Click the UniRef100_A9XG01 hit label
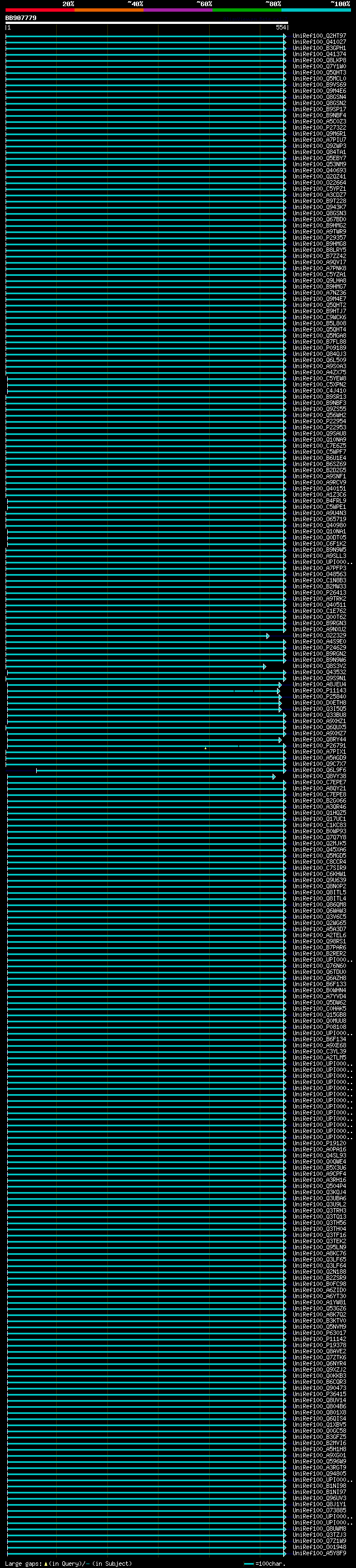 pyautogui.click(x=319, y=1456)
